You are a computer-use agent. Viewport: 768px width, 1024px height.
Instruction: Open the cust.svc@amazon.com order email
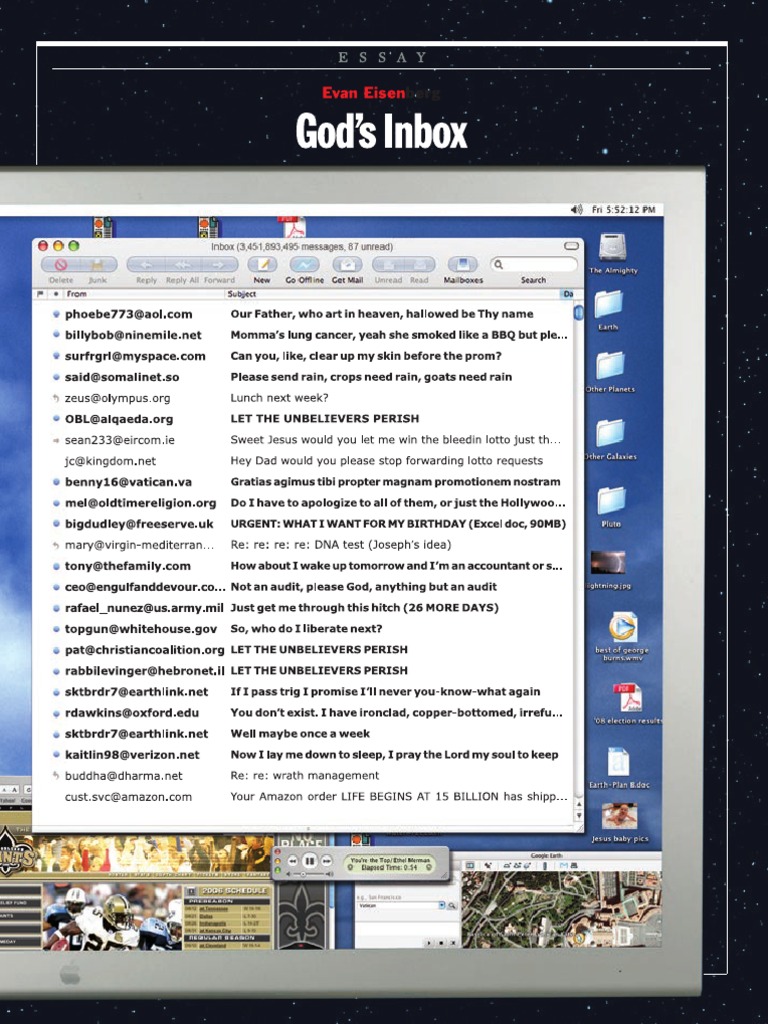click(x=303, y=797)
